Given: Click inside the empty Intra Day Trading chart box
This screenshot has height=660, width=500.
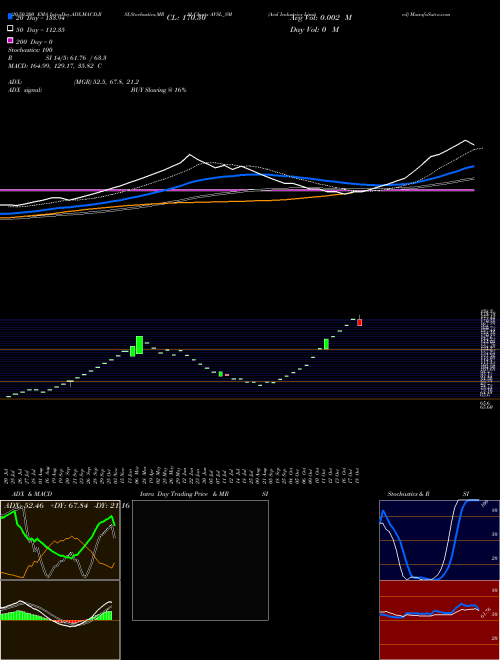Looking at the screenshot, I should pos(200,560).
